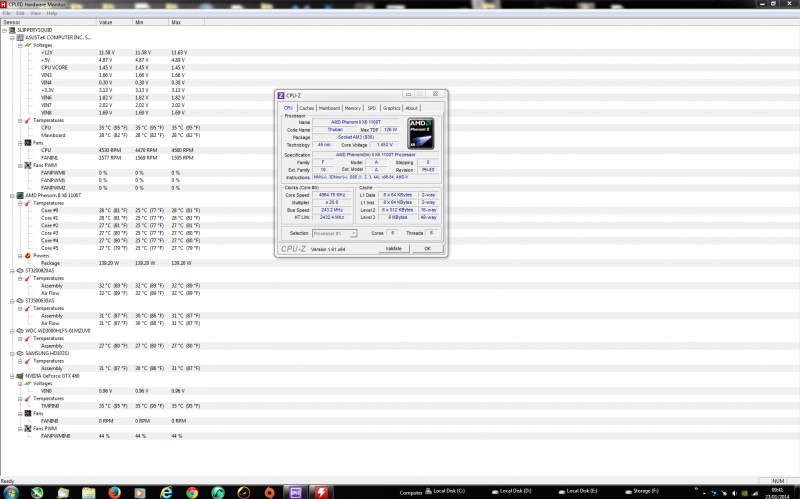Screen dimensions: 800x499
Task: Click the volume speaker tray icon
Action: [x=734, y=493]
